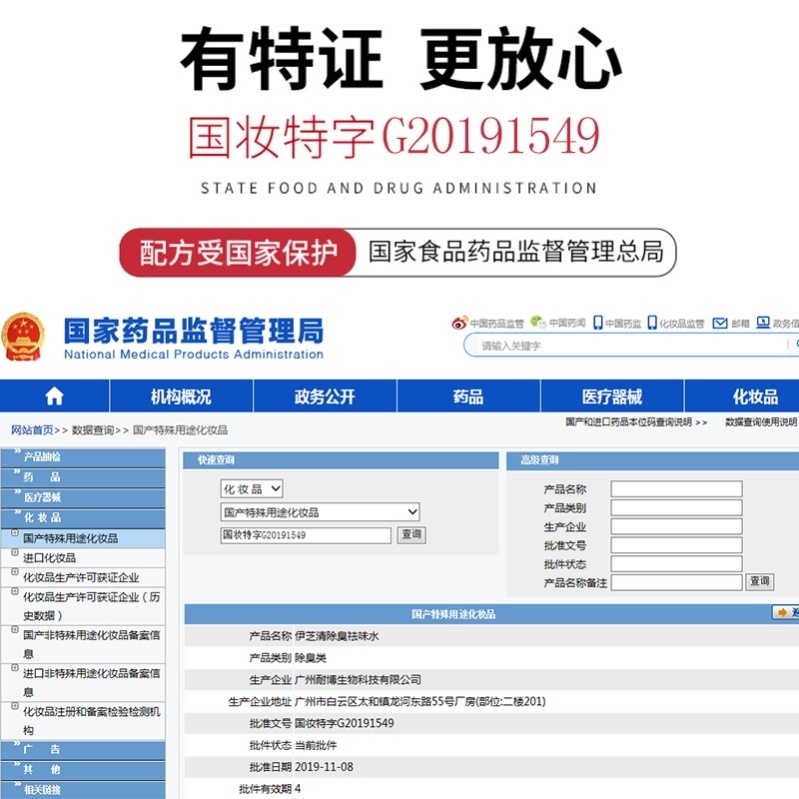Viewport: 799px width, 799px height.
Task: Expand the 化妆品生产许可获证企业（历史数据）node
Action: click(x=15, y=591)
